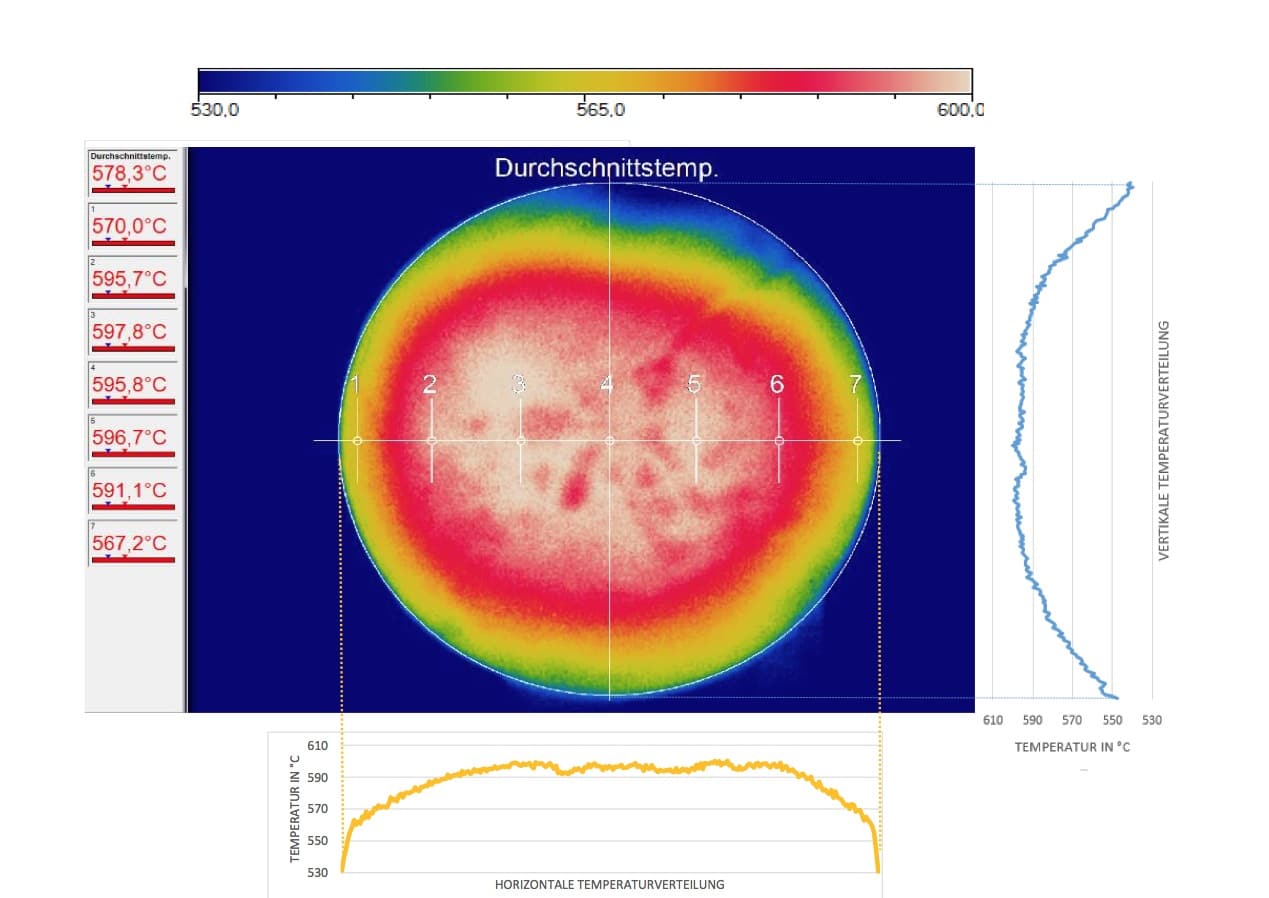The image size is (1269, 898).
Task: Click measurement point 3 marker on crosshair
Action: pyautogui.click(x=521, y=441)
